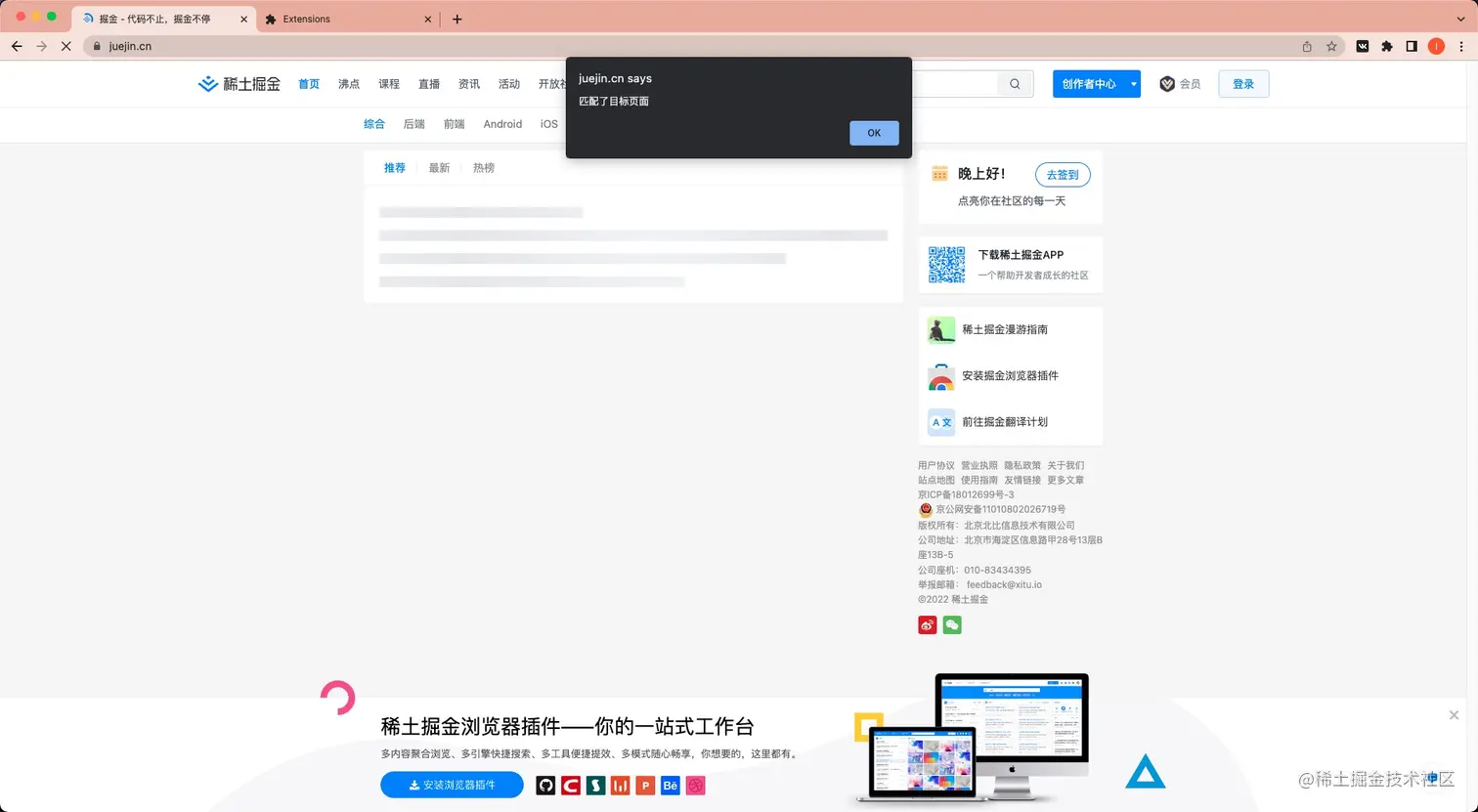Close the browser plugin promo banner
The height and width of the screenshot is (812, 1478).
point(1454,715)
